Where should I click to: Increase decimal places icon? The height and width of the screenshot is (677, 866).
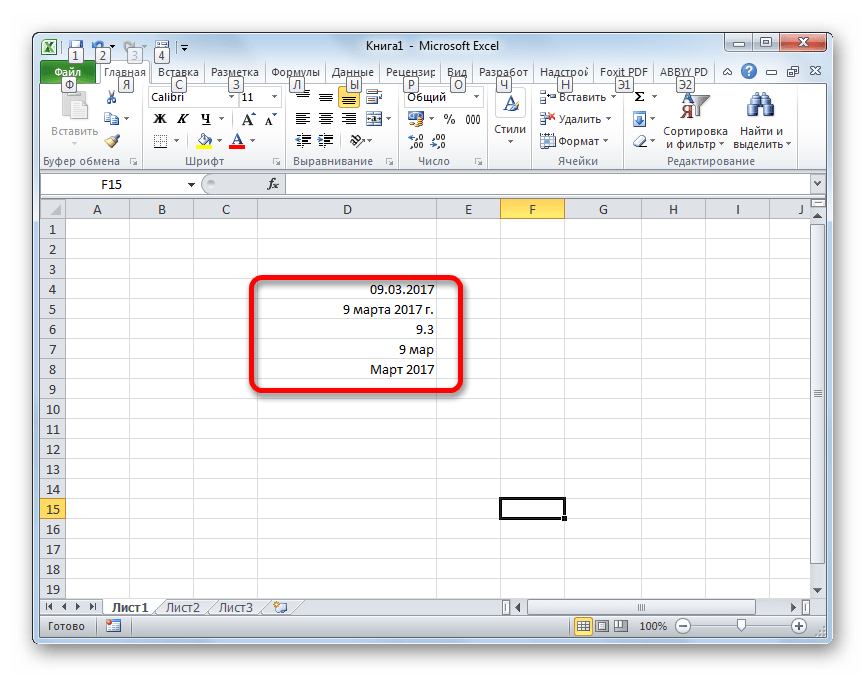(x=416, y=141)
